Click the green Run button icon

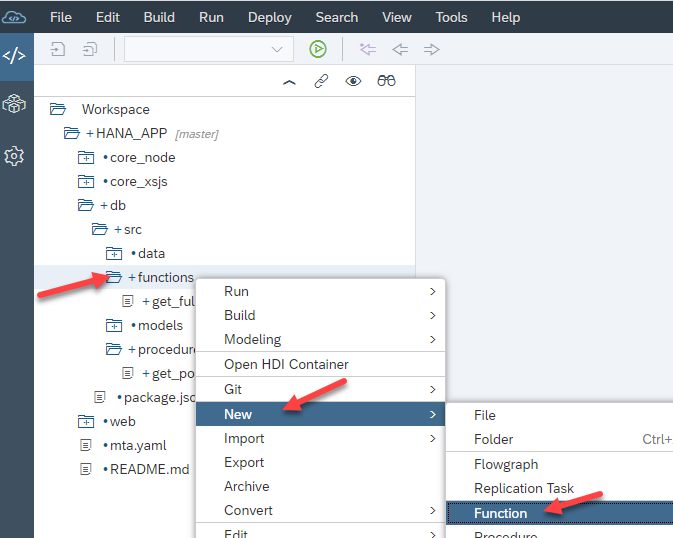tap(318, 49)
